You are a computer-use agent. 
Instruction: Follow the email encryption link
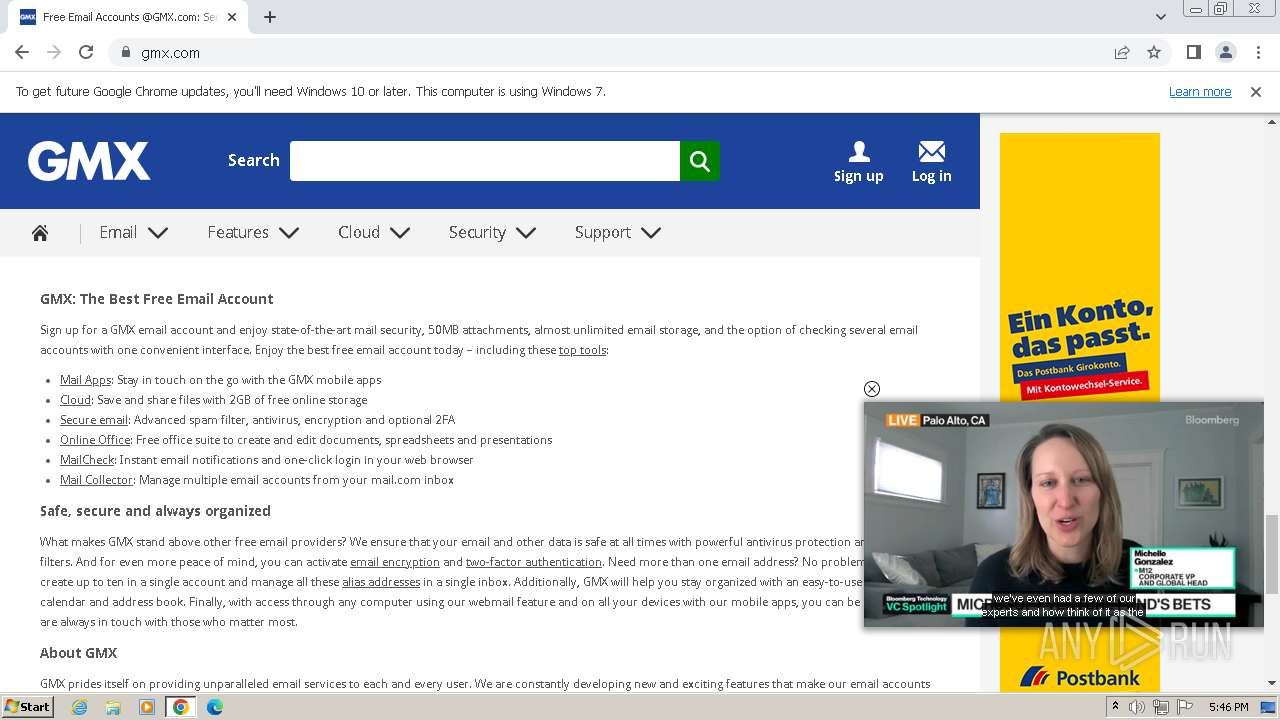395,562
